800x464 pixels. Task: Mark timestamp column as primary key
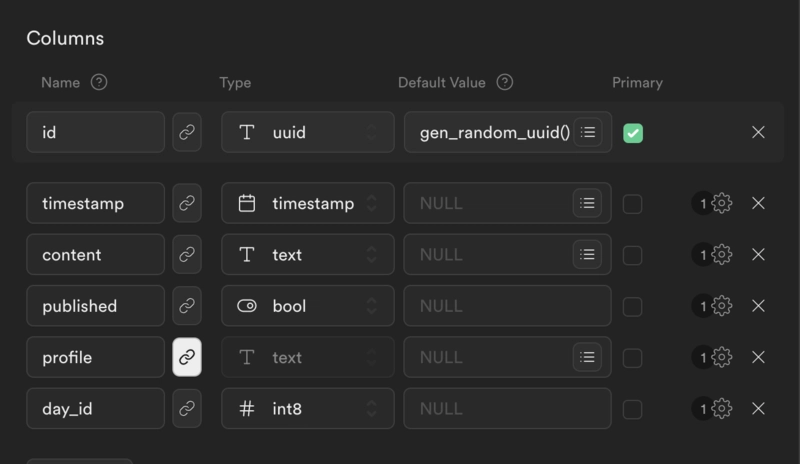point(633,204)
